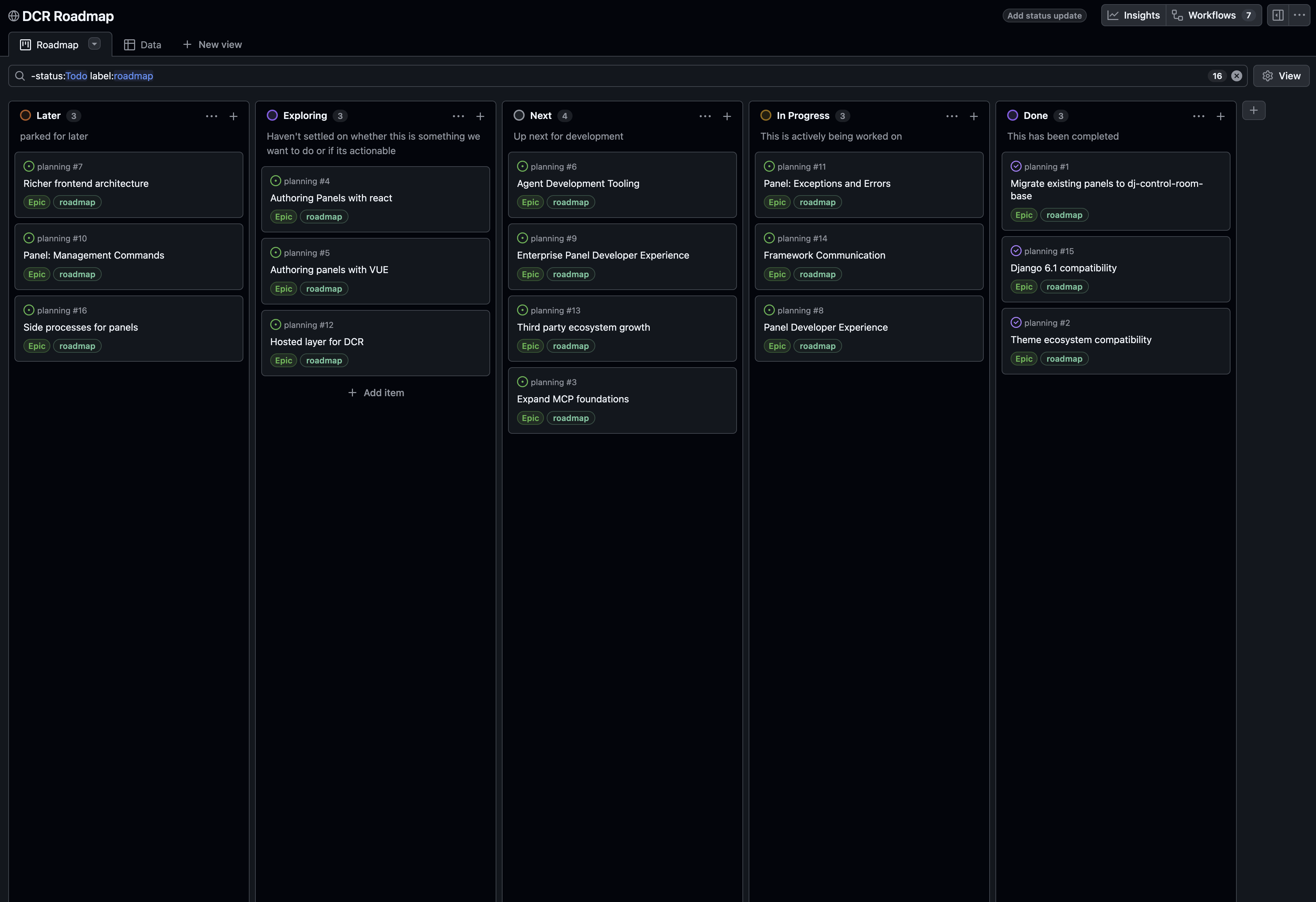This screenshot has width=1316, height=902.
Task: Open Later column options menu
Action: pyautogui.click(x=212, y=116)
